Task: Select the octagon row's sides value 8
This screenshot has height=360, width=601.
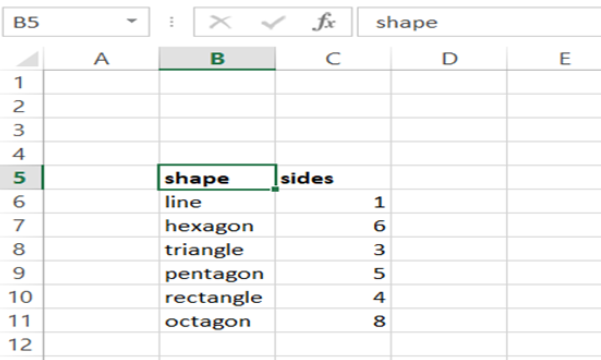Action: (333, 320)
